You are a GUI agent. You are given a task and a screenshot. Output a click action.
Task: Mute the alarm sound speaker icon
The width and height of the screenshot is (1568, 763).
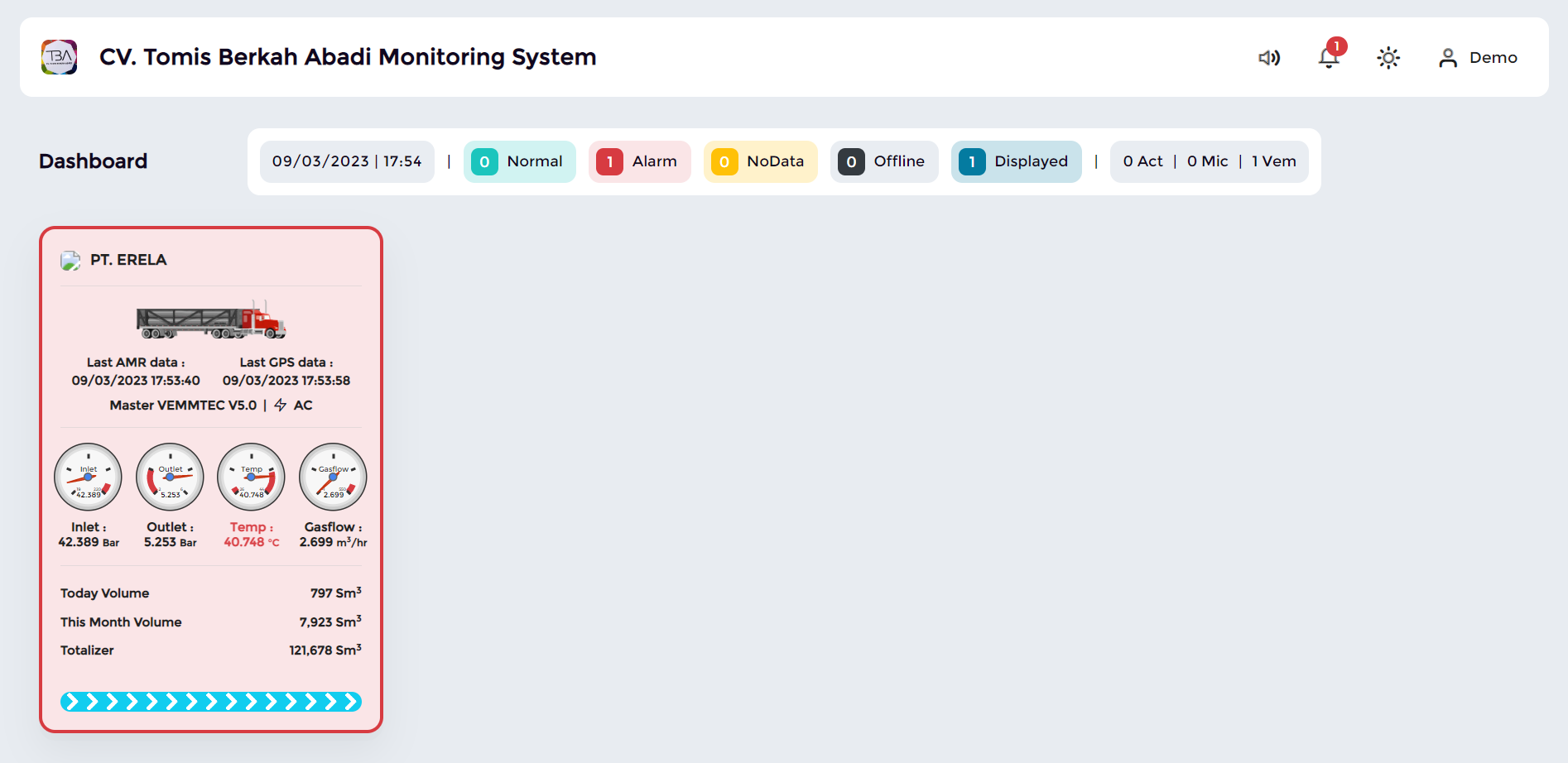pos(1269,58)
